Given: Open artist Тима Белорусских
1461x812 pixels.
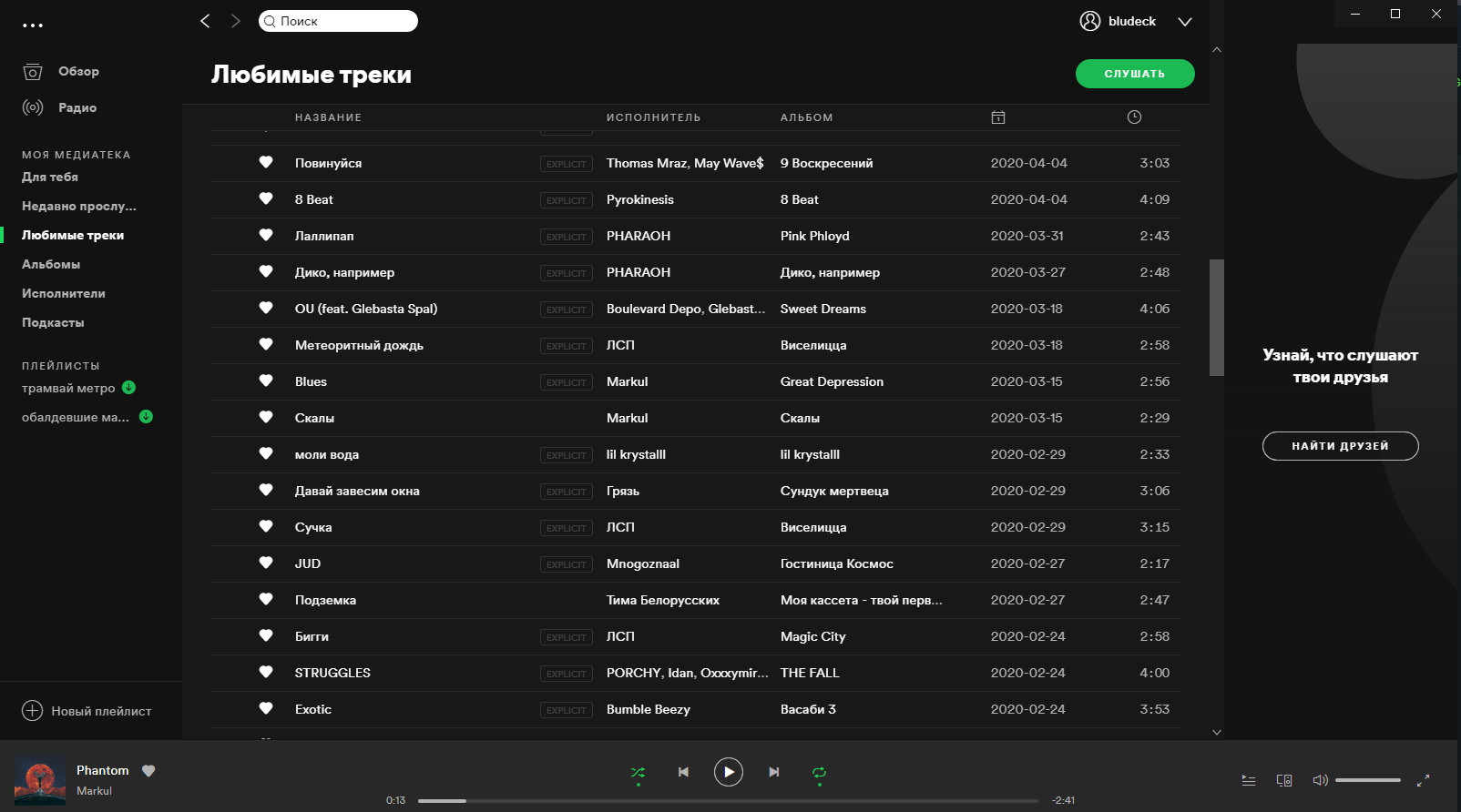Looking at the screenshot, I should 663,600.
